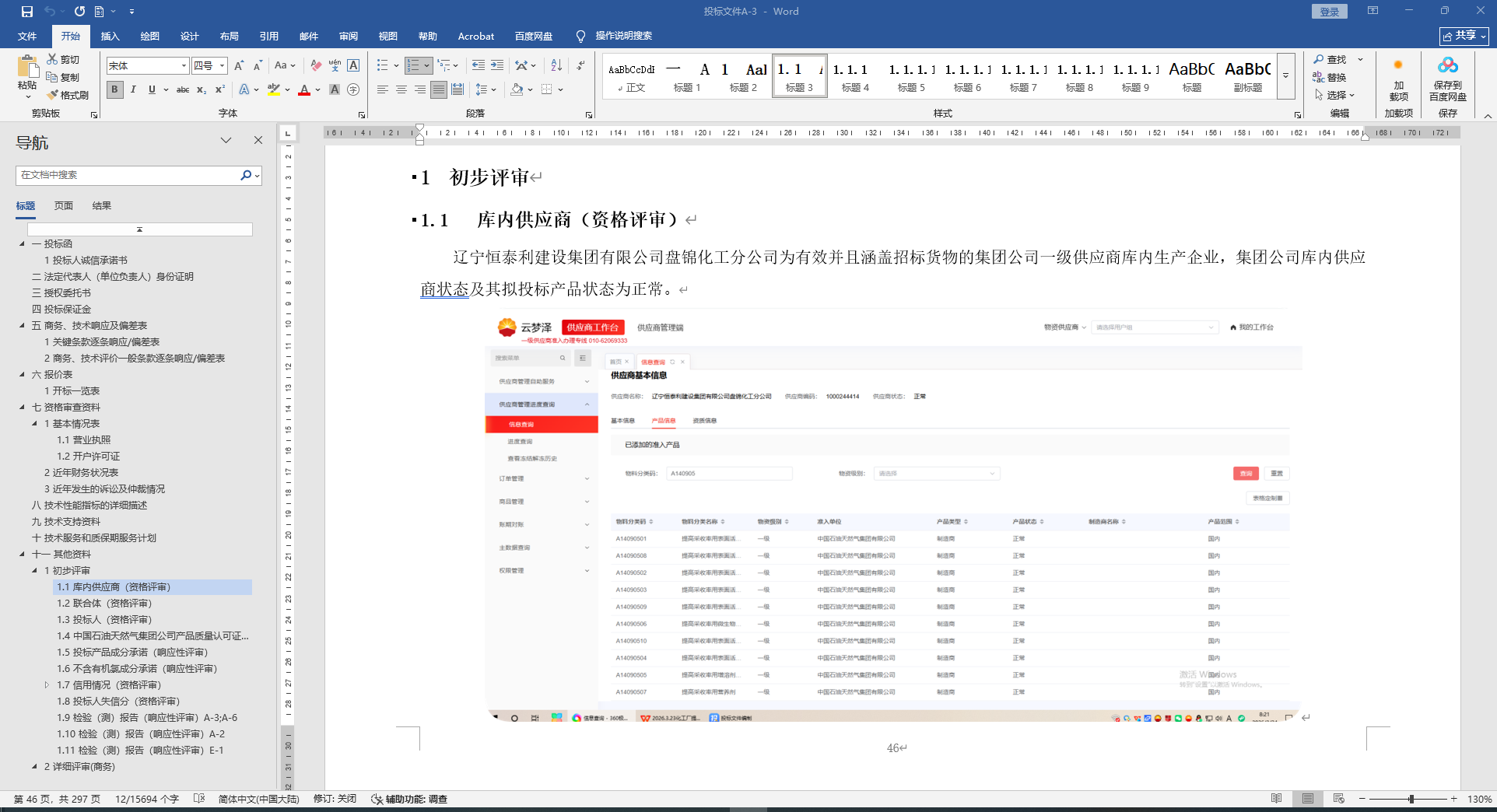Click the borders icon in the paragraph group
The height and width of the screenshot is (812, 1497).
tap(547, 89)
